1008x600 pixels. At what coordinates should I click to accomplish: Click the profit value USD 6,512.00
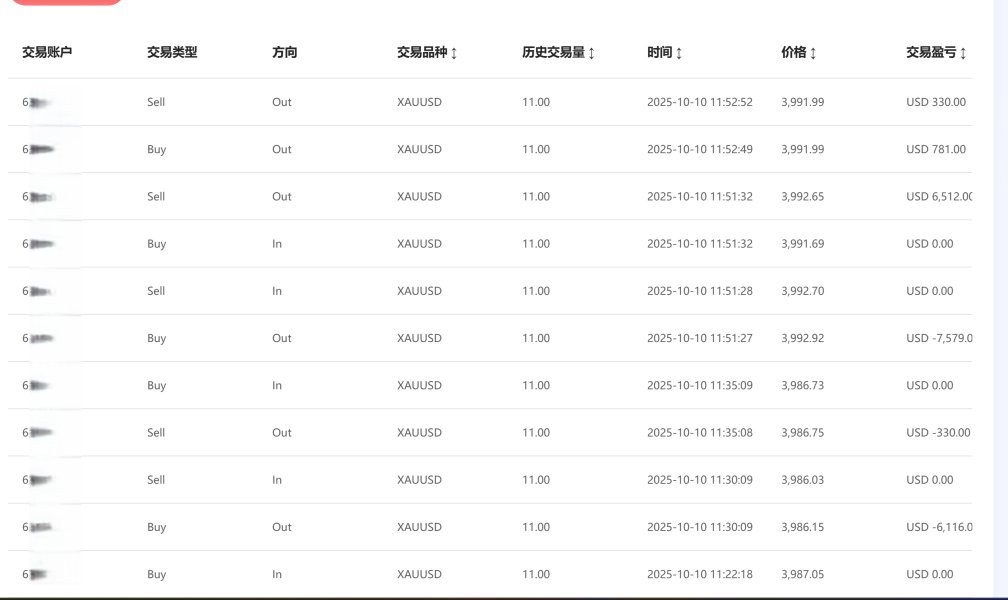[938, 197]
